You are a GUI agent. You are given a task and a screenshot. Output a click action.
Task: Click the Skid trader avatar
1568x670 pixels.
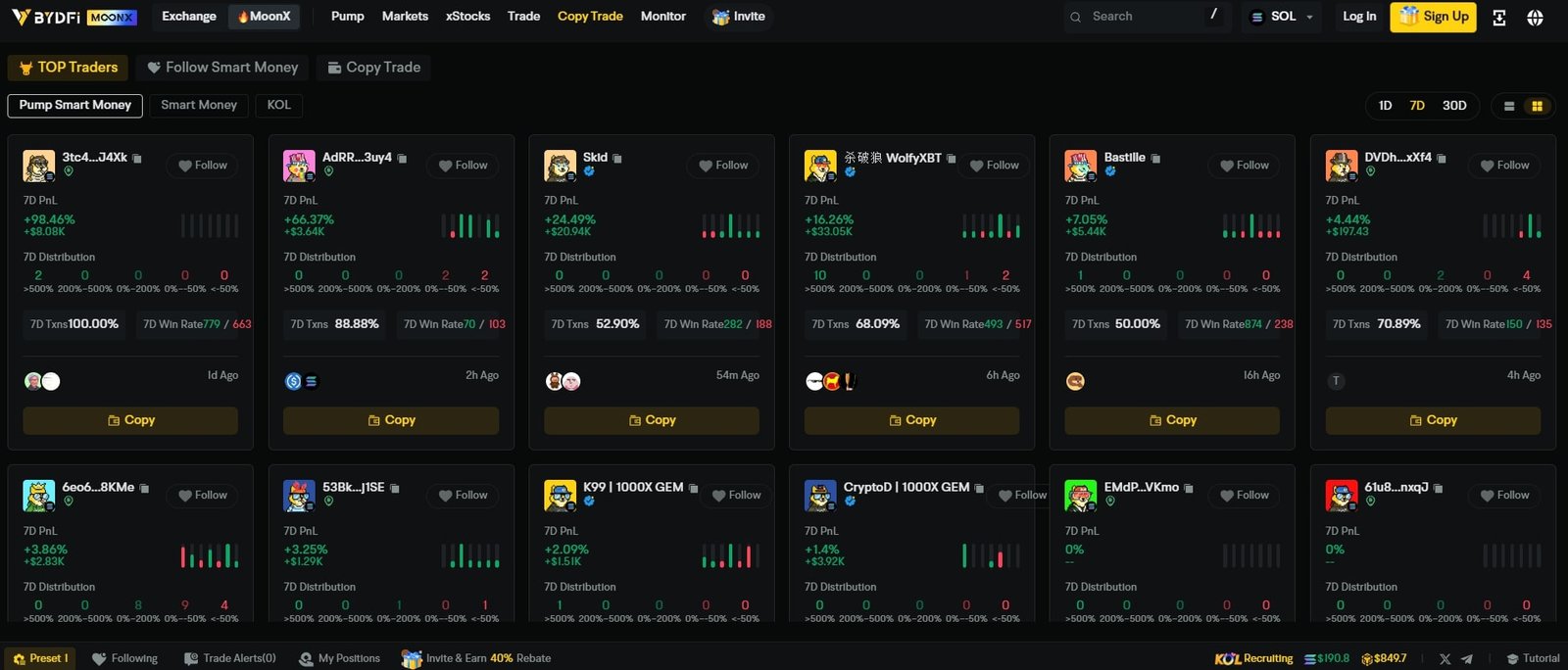pos(560,166)
